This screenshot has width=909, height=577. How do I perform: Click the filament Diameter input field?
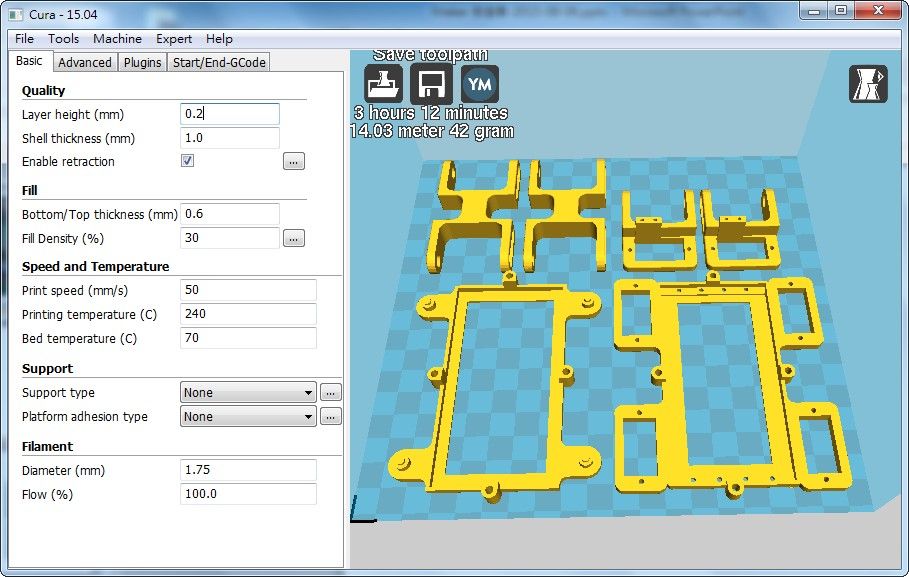[x=248, y=470]
